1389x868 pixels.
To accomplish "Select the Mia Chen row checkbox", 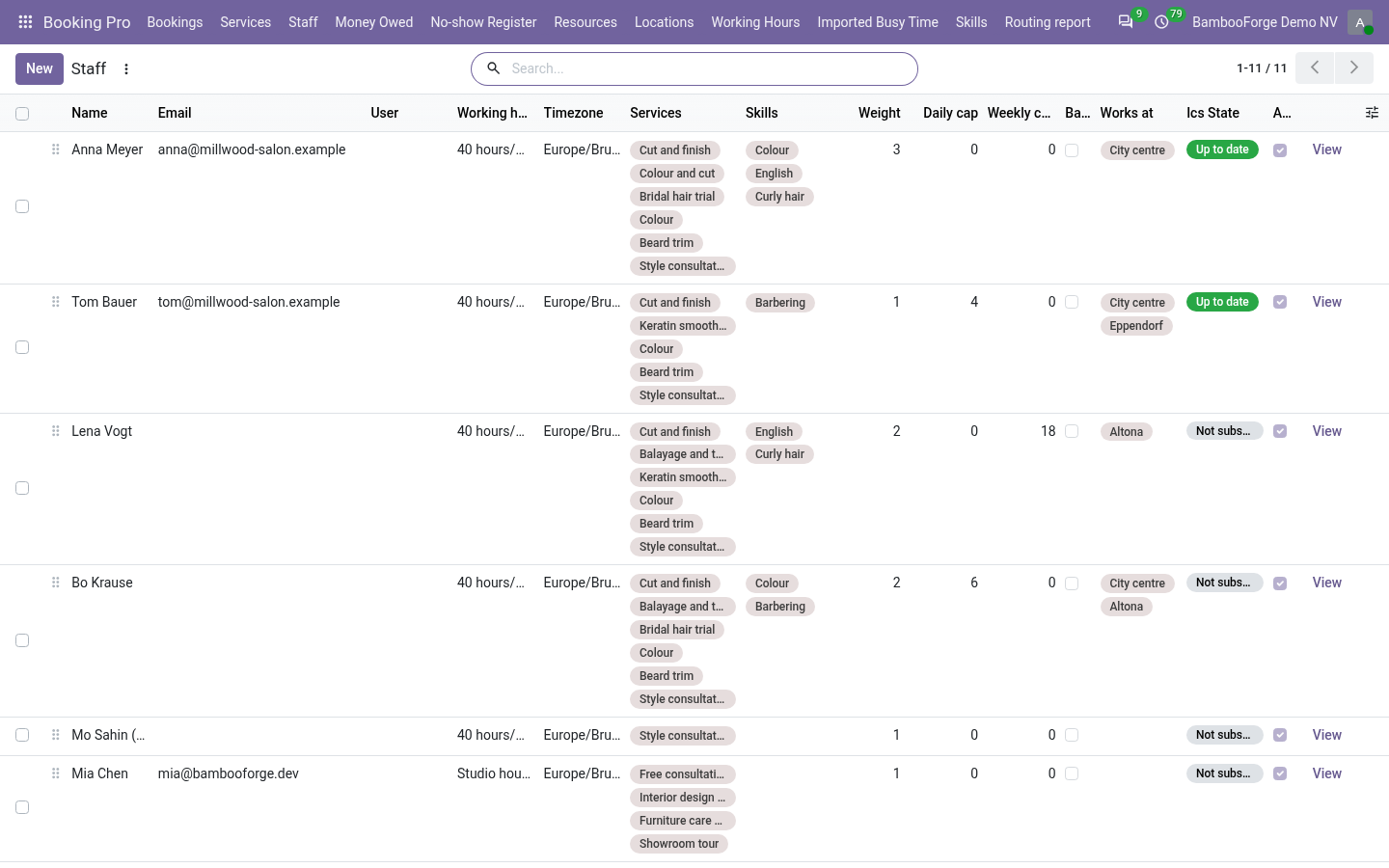I will (22, 807).
